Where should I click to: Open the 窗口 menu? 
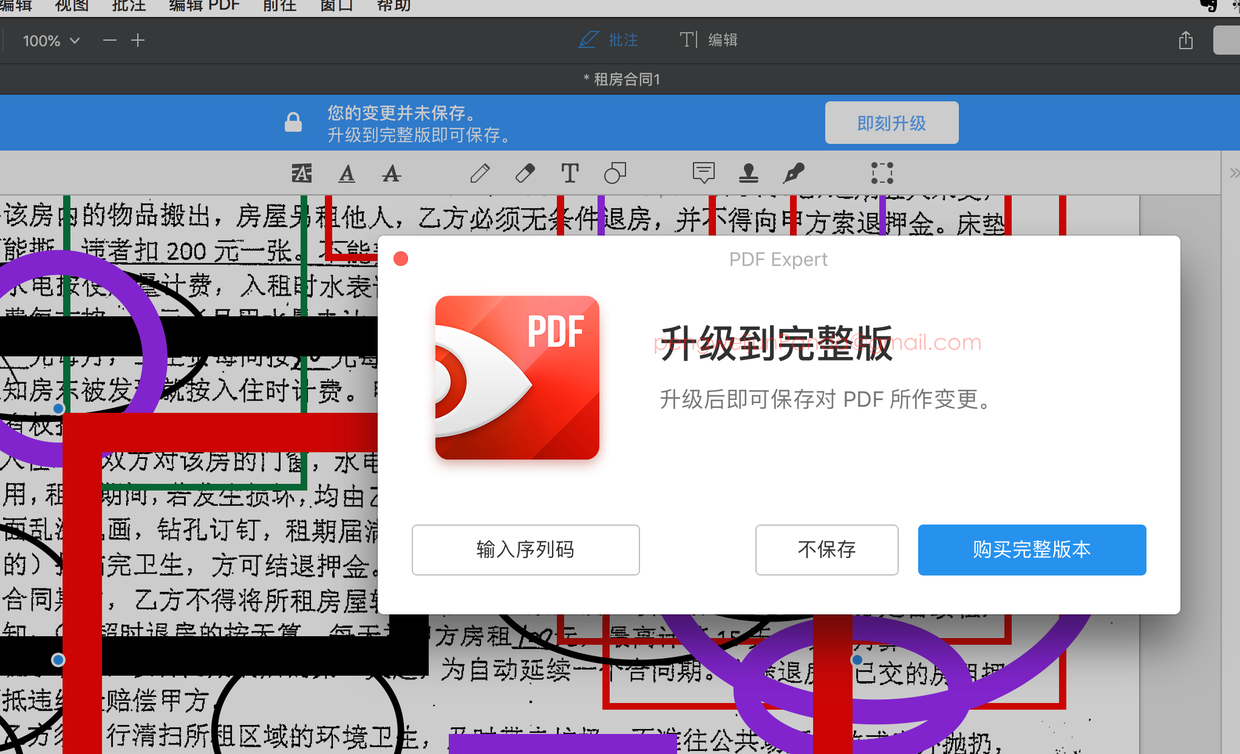point(337,5)
